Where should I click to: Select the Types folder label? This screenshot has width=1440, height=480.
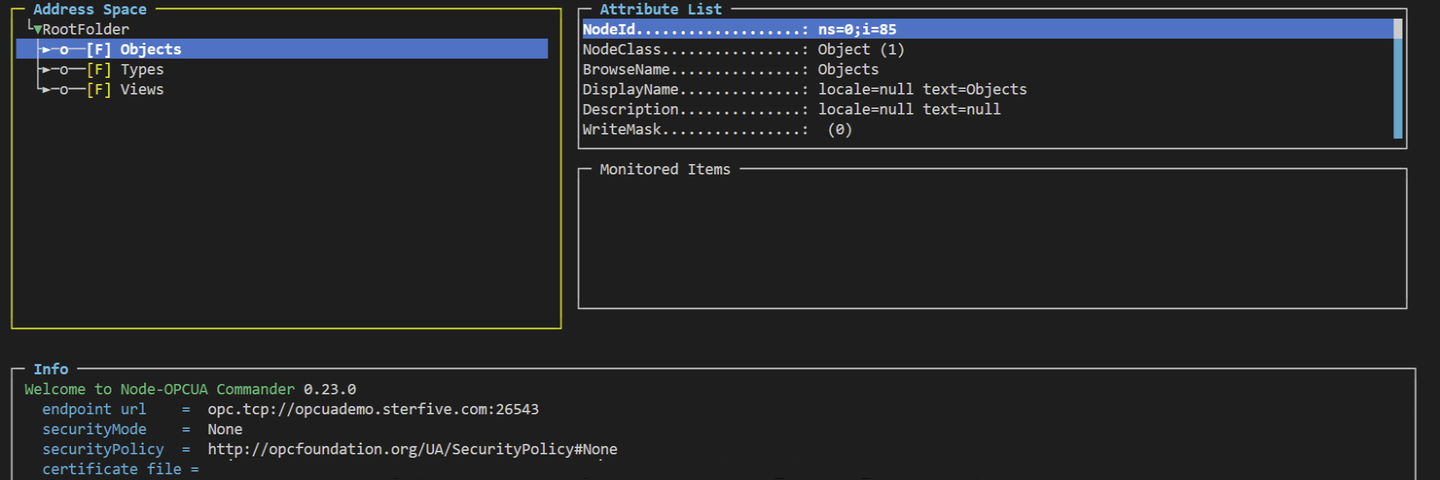[142, 70]
